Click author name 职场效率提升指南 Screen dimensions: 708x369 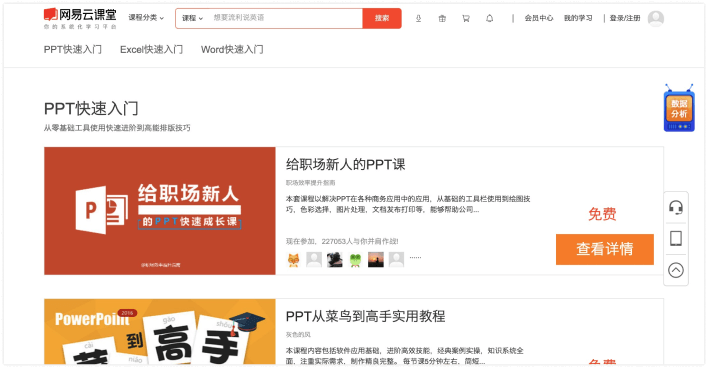(x=311, y=183)
